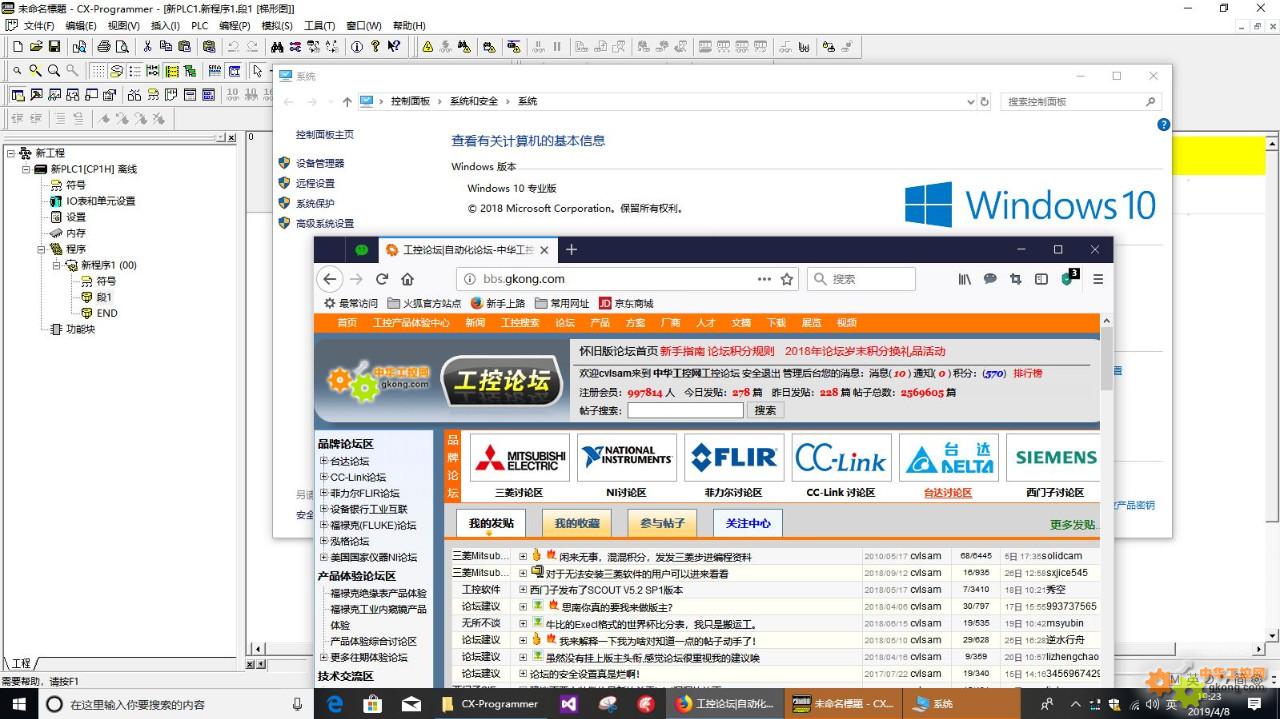Click 远程设置 link in System window
The width and height of the screenshot is (1280, 719).
point(315,183)
